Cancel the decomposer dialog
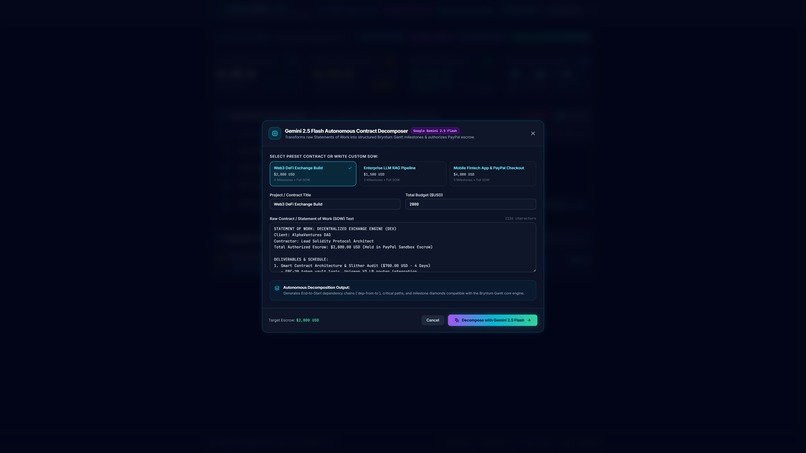Image resolution: width=806 pixels, height=453 pixels. tap(432, 320)
